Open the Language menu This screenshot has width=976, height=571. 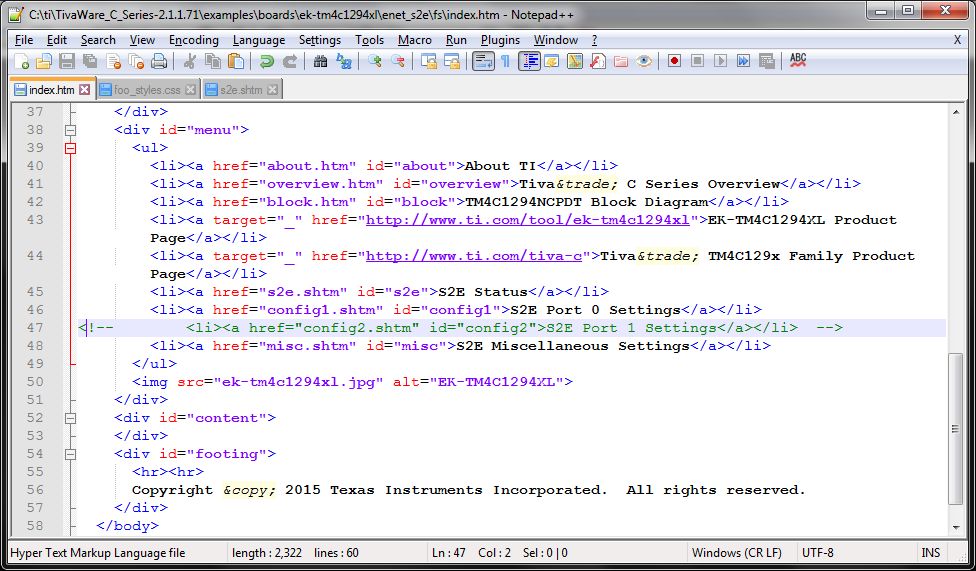pos(258,40)
